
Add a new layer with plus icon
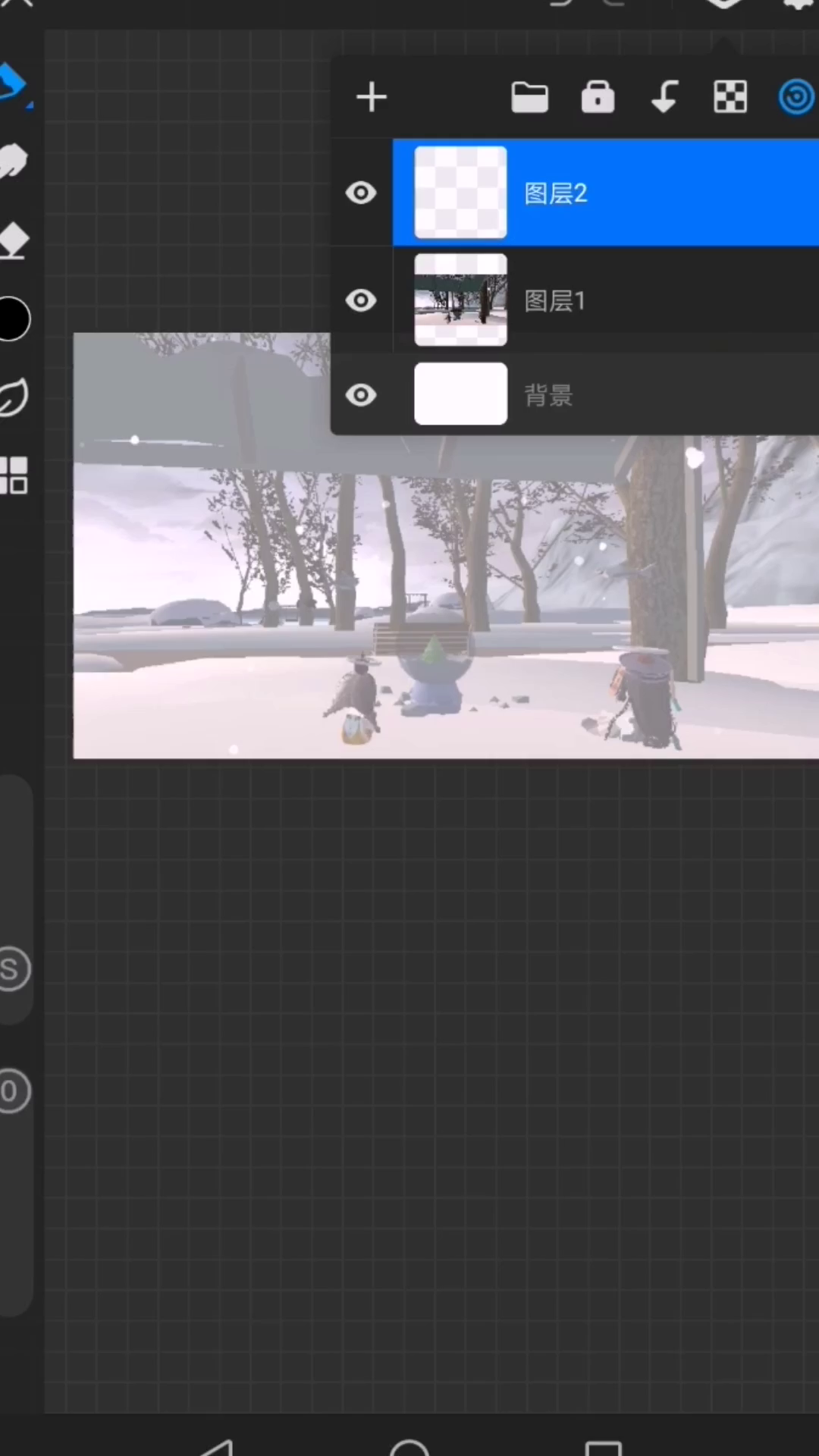[372, 98]
